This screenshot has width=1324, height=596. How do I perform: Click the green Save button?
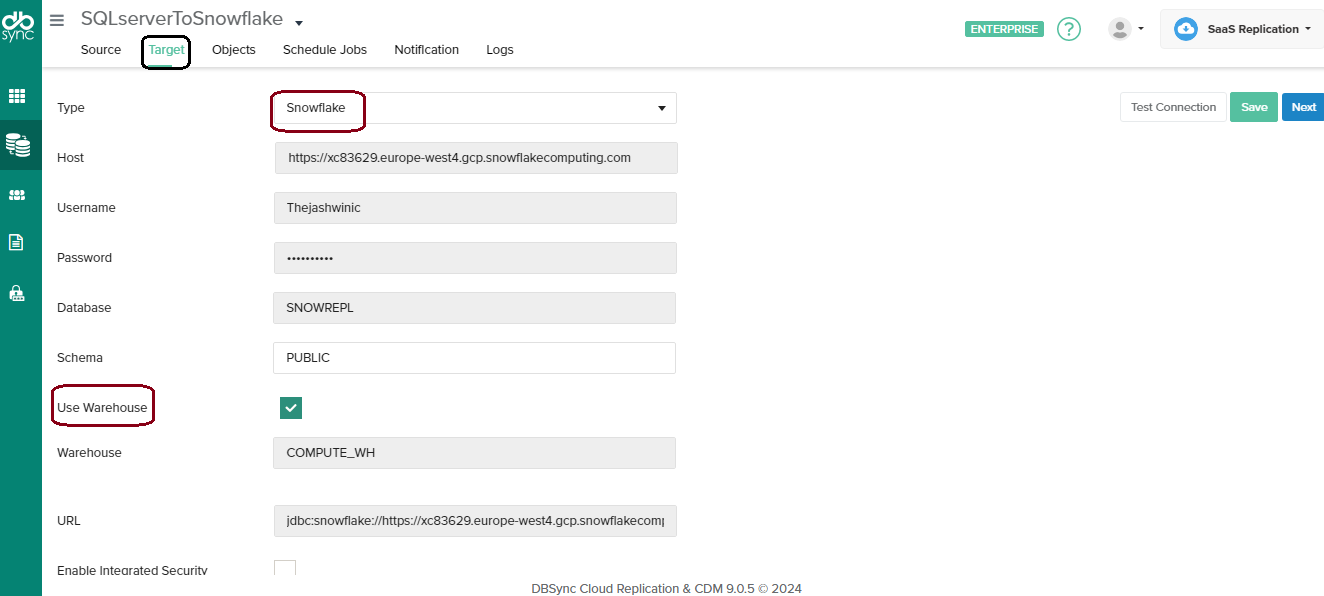[x=1253, y=107]
